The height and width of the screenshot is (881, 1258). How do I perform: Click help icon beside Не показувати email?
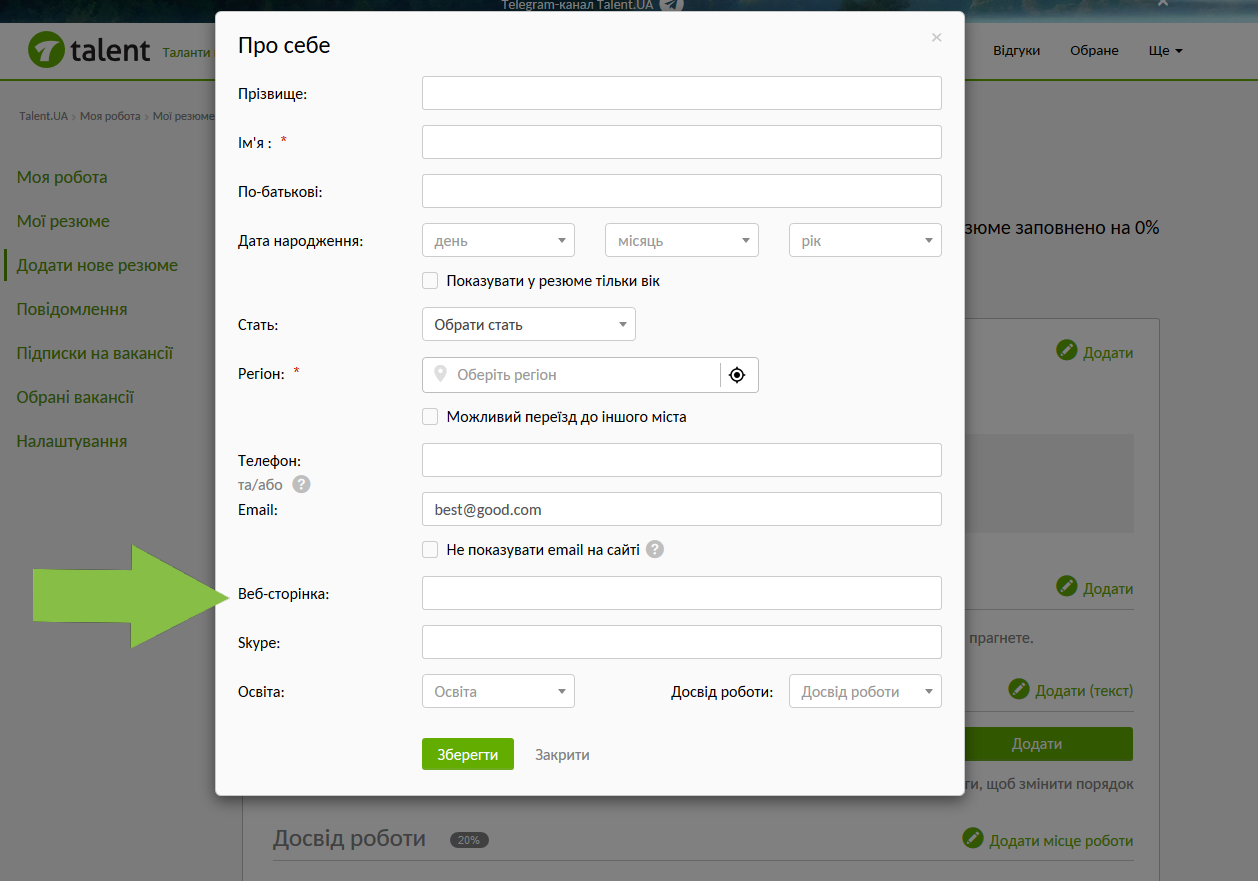655,549
